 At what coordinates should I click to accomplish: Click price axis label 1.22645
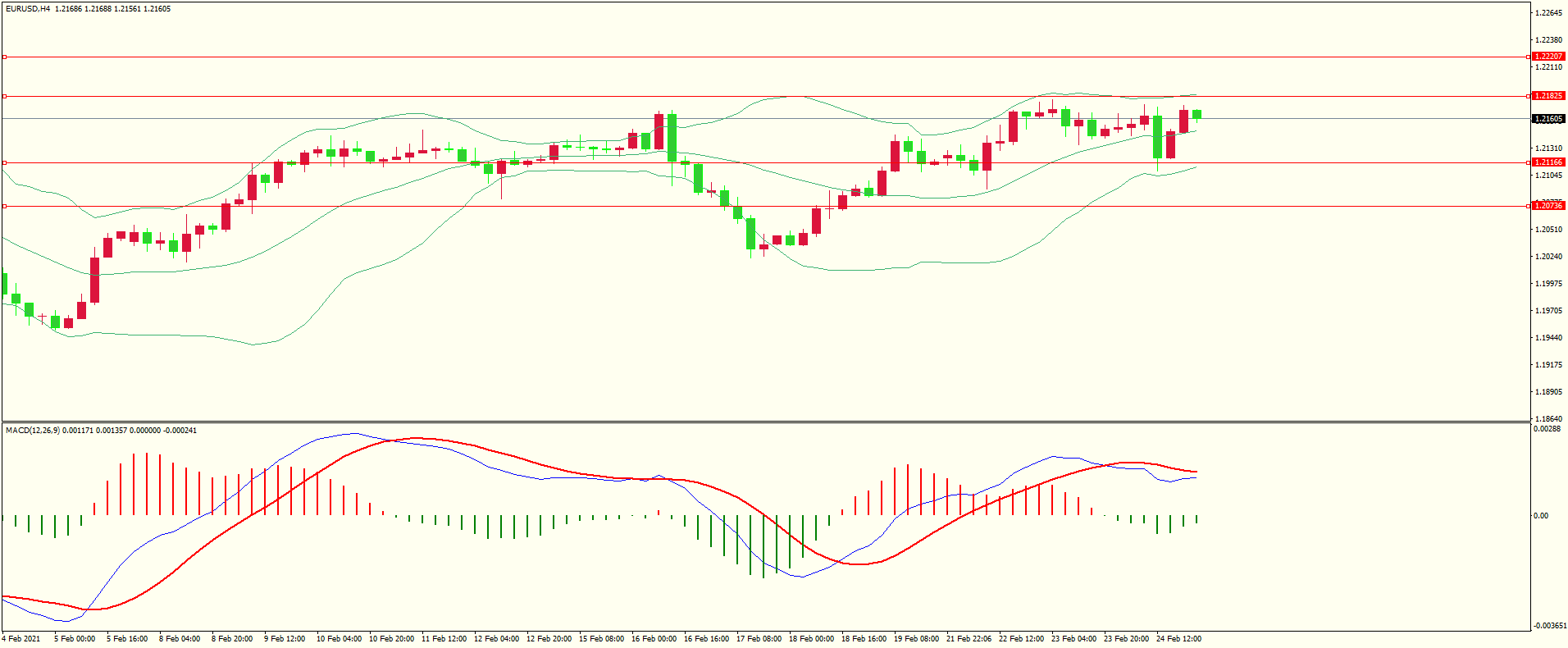(x=1548, y=13)
